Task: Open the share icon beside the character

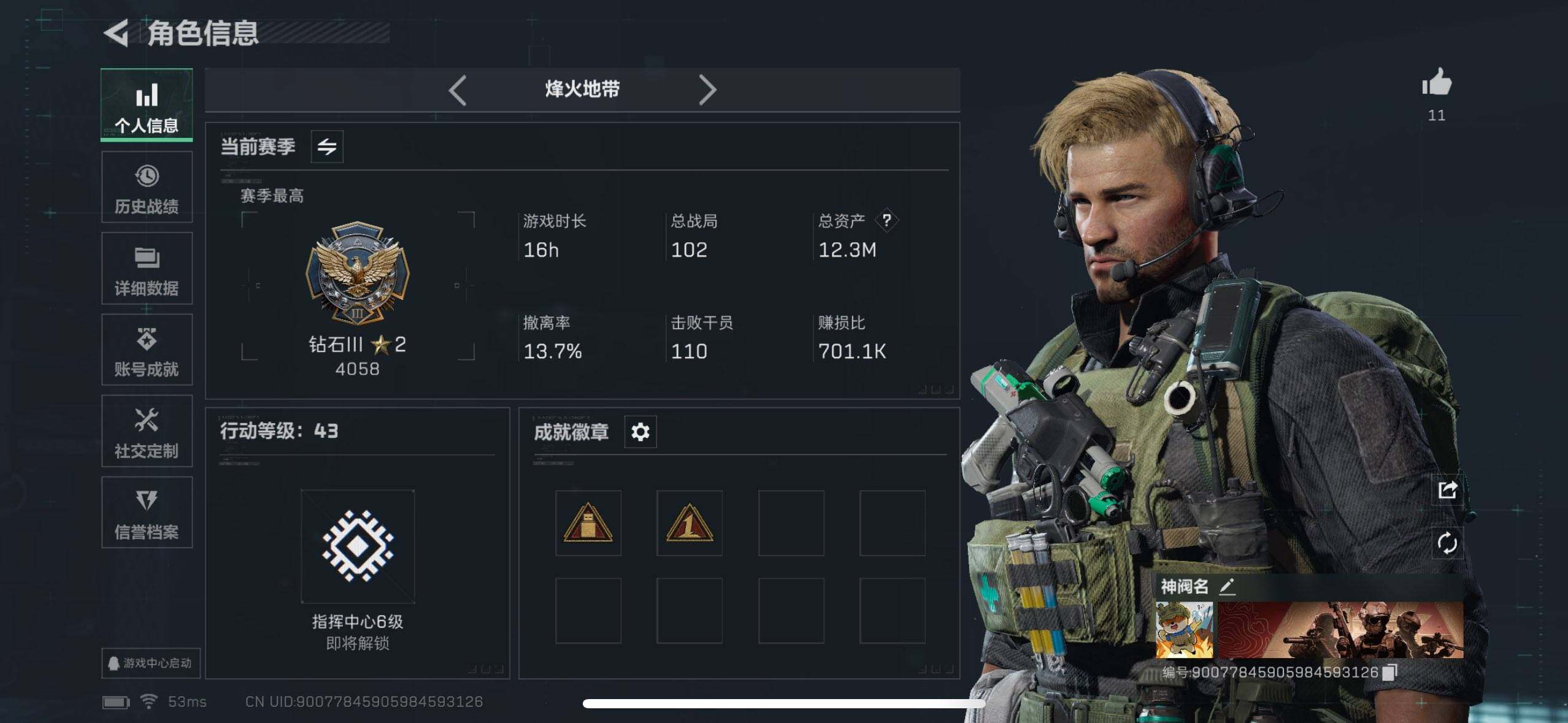Action: 1447,489
